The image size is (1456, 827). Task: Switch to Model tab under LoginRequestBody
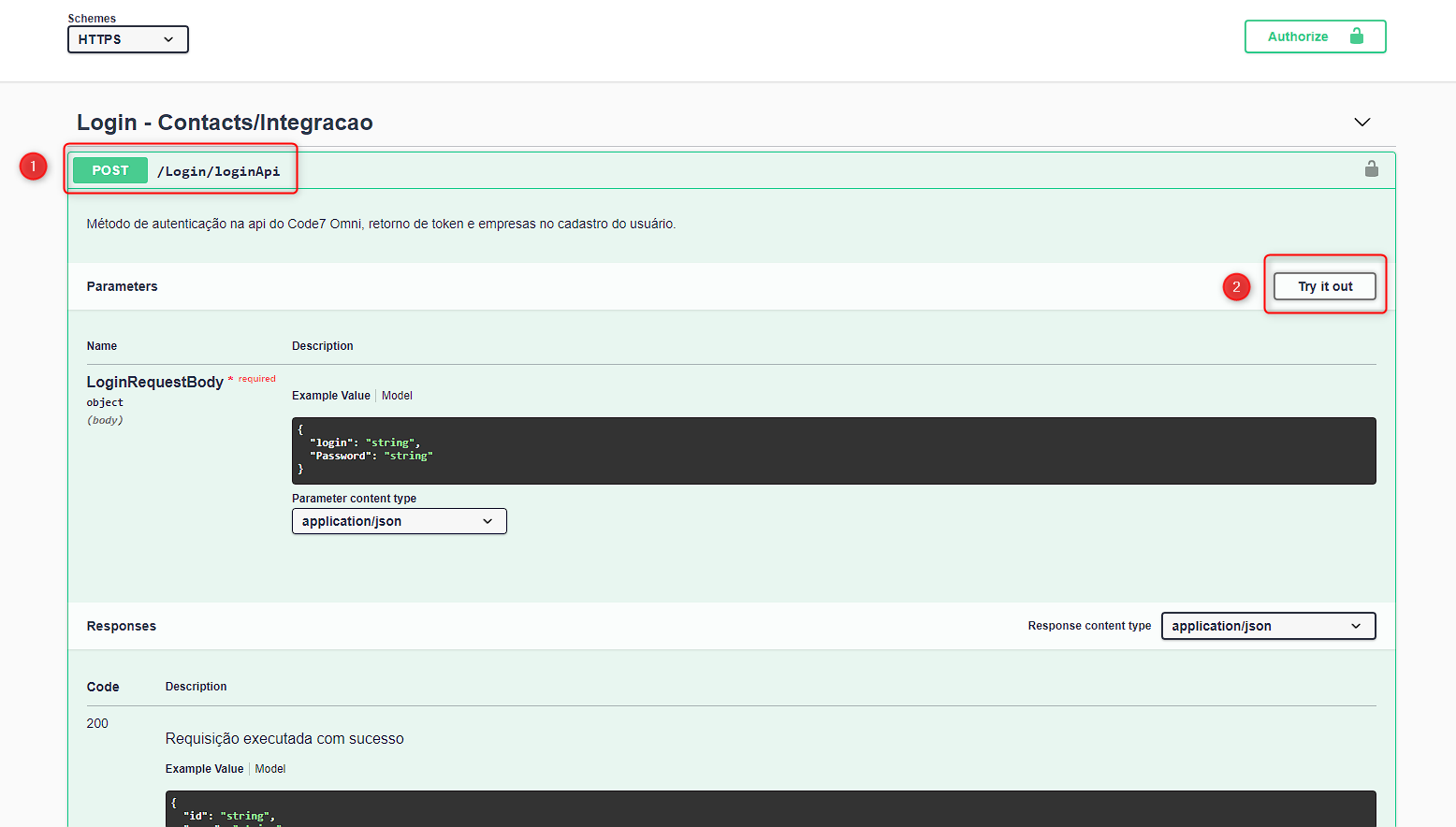[x=397, y=396]
